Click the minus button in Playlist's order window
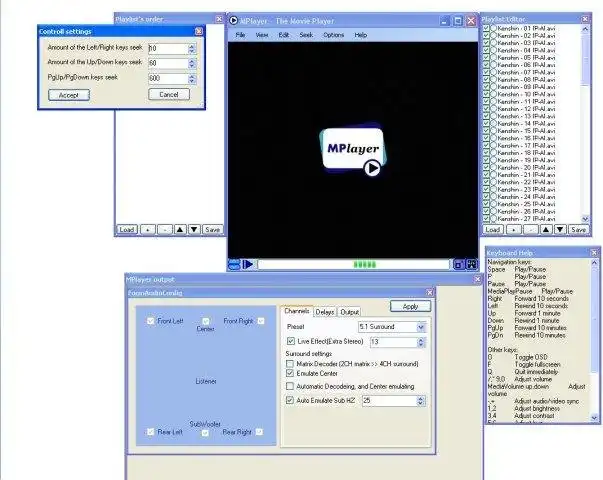Image resolution: width=603 pixels, height=480 pixels. pos(165,230)
